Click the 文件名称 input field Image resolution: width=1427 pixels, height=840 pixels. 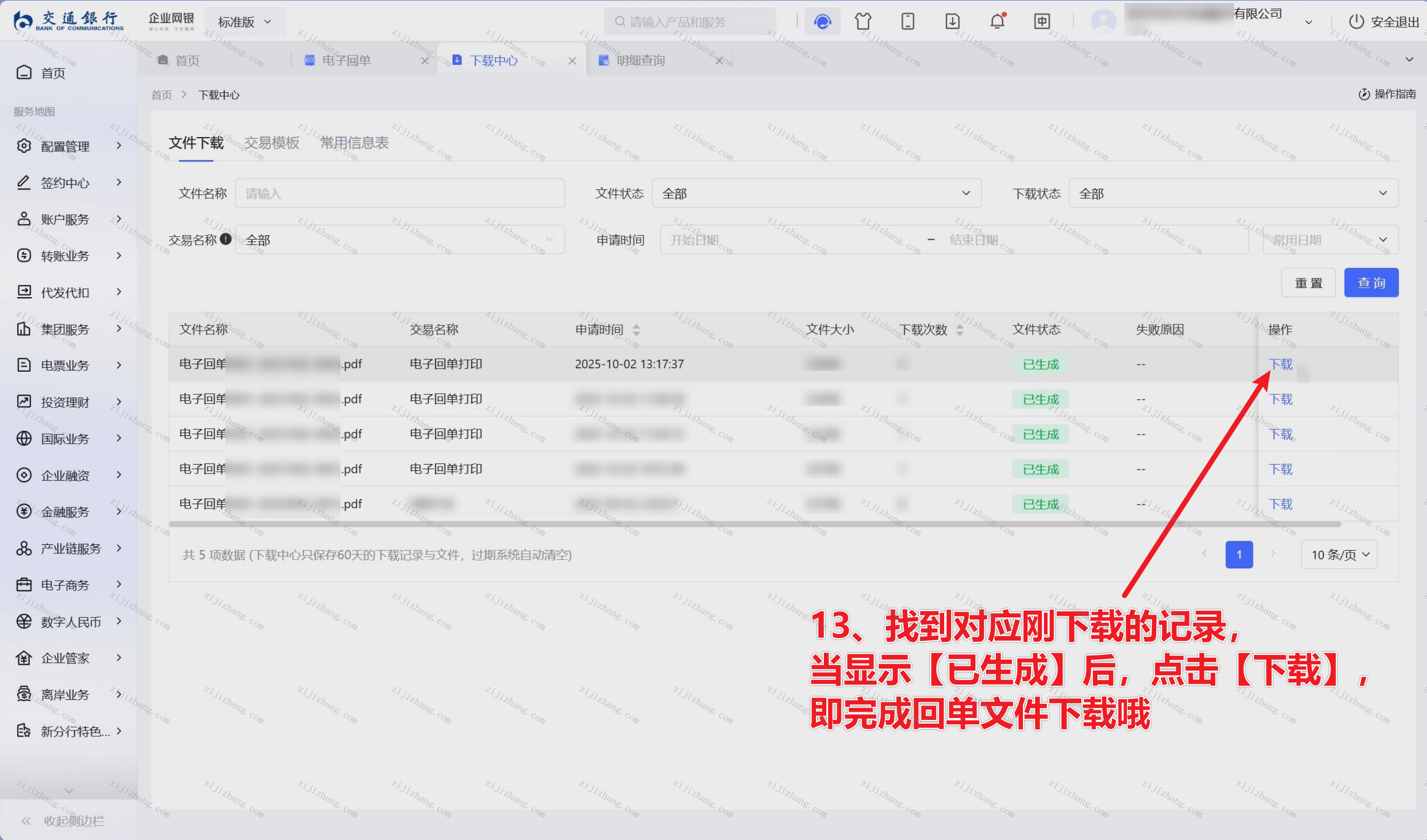tap(399, 193)
